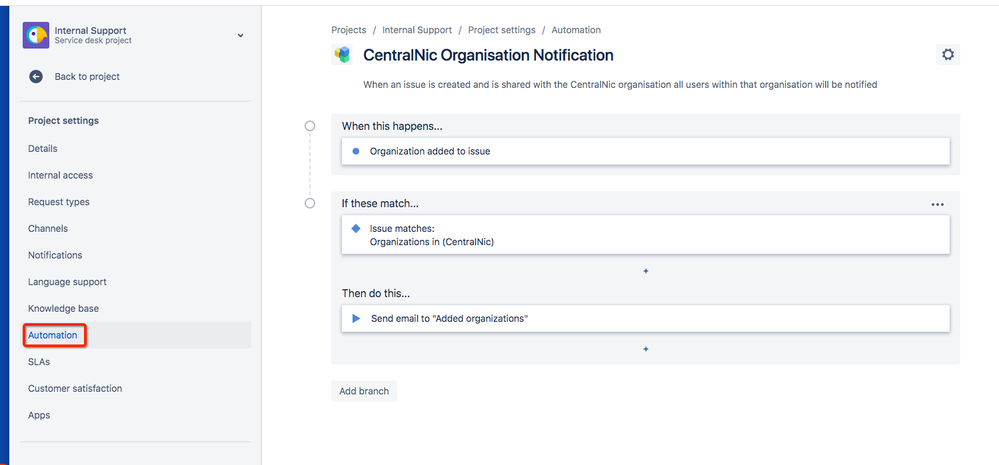Click the blue play action icon
Viewport: 999px width, 465px height.
click(356, 318)
